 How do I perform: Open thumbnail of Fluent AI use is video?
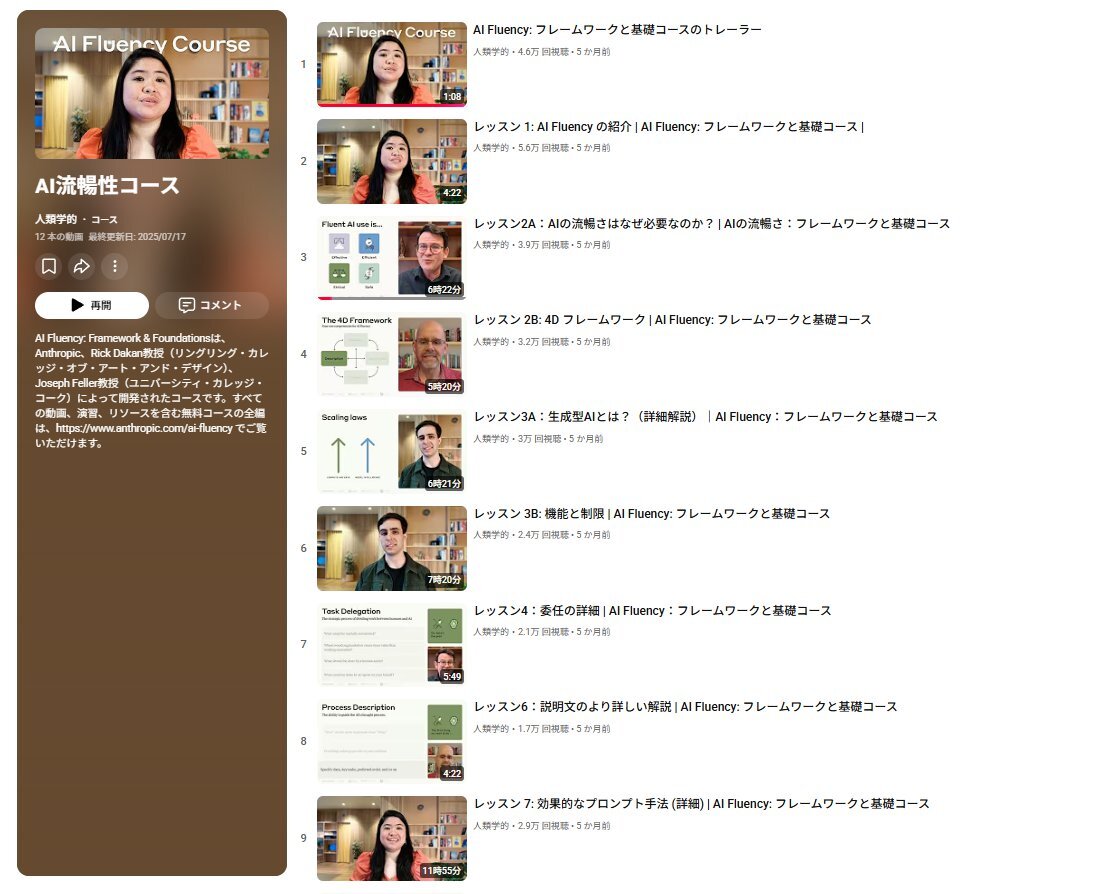[391, 258]
